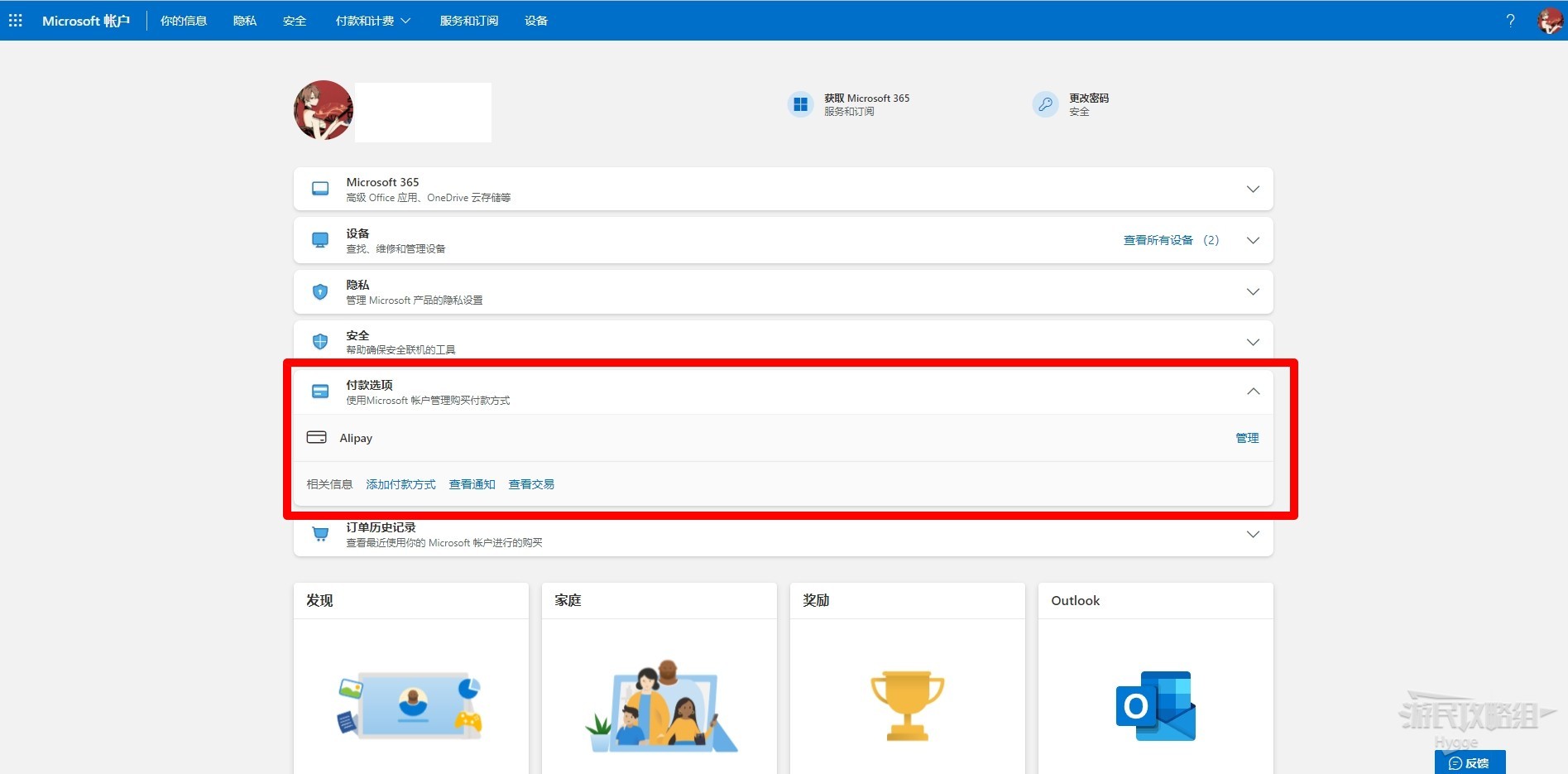This screenshot has height=774, width=1568.
Task: Click the Alipay payment method text
Action: 356,438
